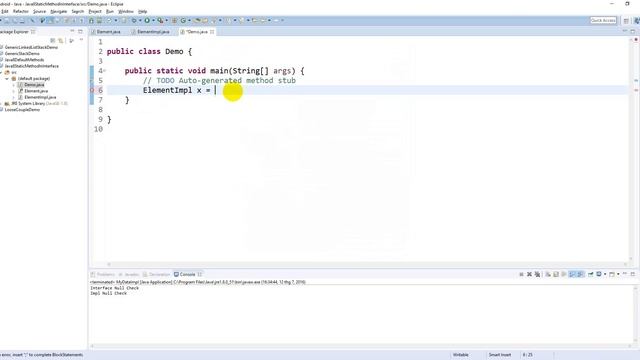The width and height of the screenshot is (640, 360).
Task: Open the Source menu
Action: [39, 11]
